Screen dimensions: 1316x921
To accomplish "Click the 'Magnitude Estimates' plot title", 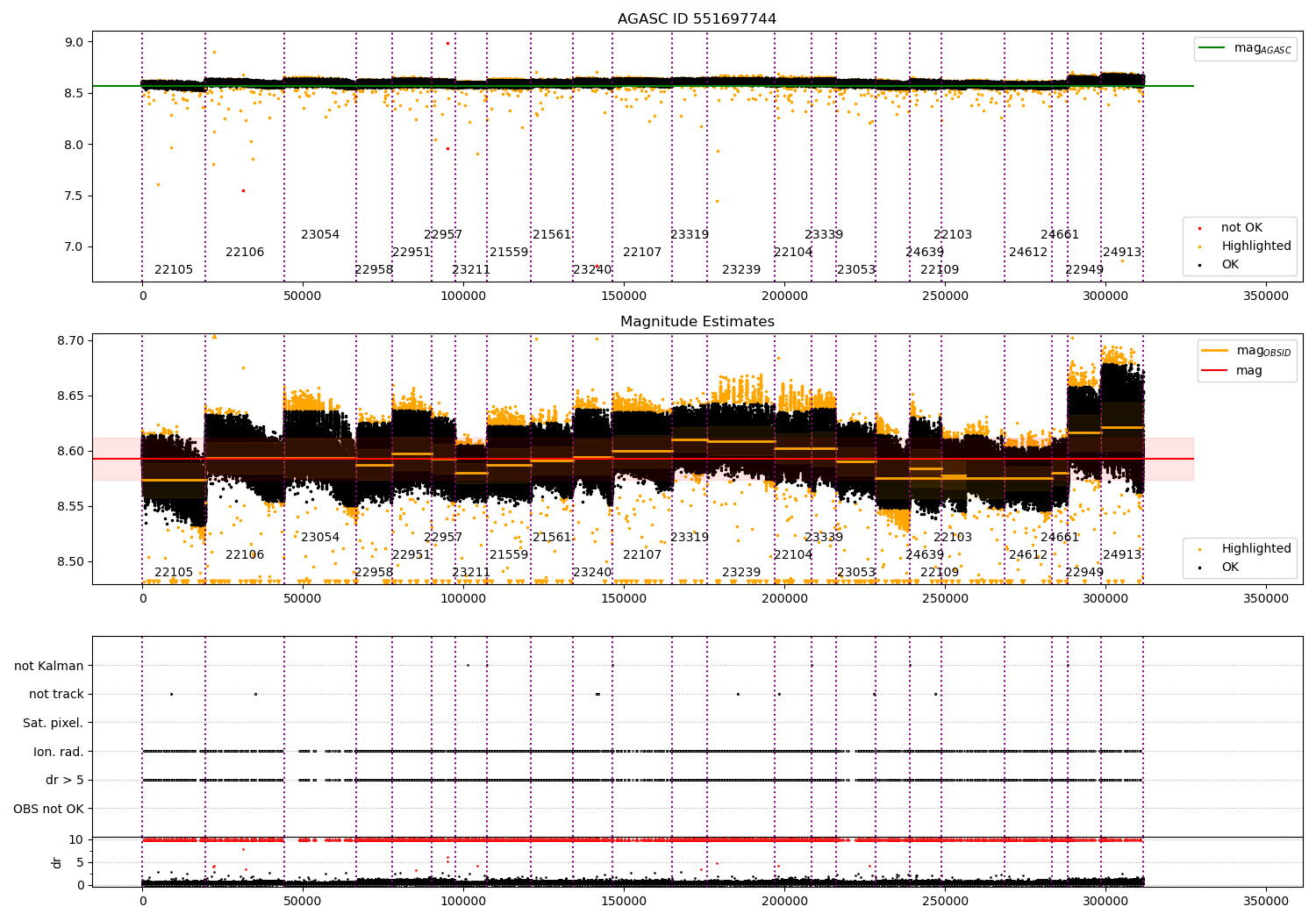I will [x=697, y=322].
